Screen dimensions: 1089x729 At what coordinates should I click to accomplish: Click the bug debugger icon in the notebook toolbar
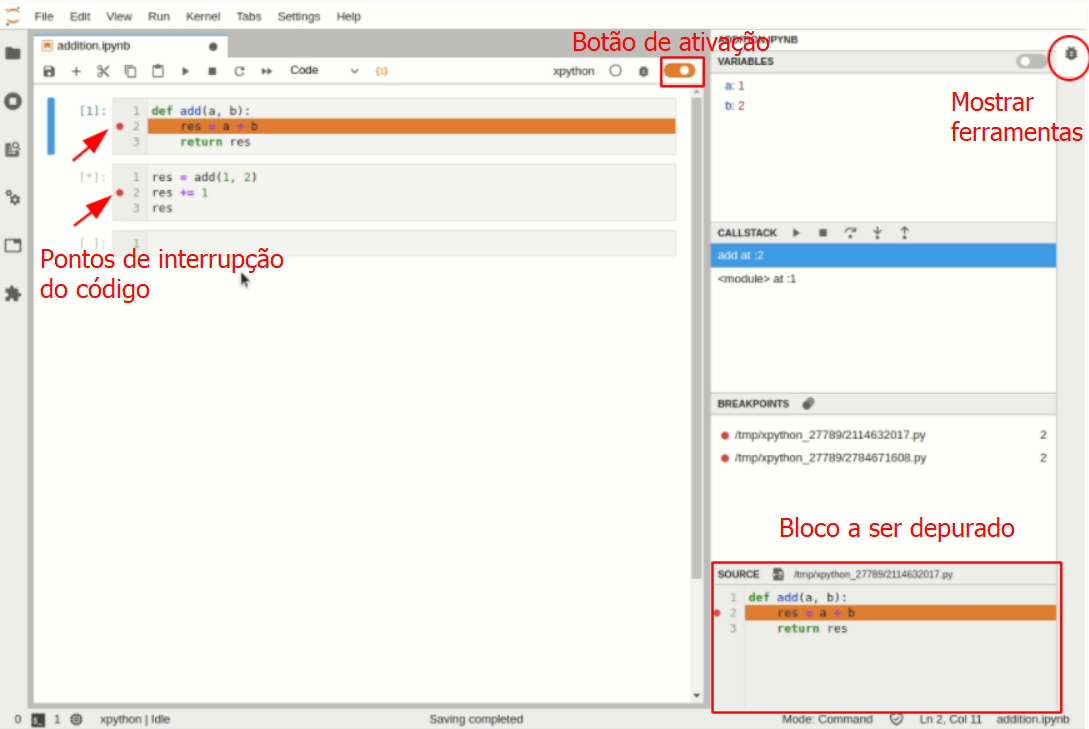[644, 71]
